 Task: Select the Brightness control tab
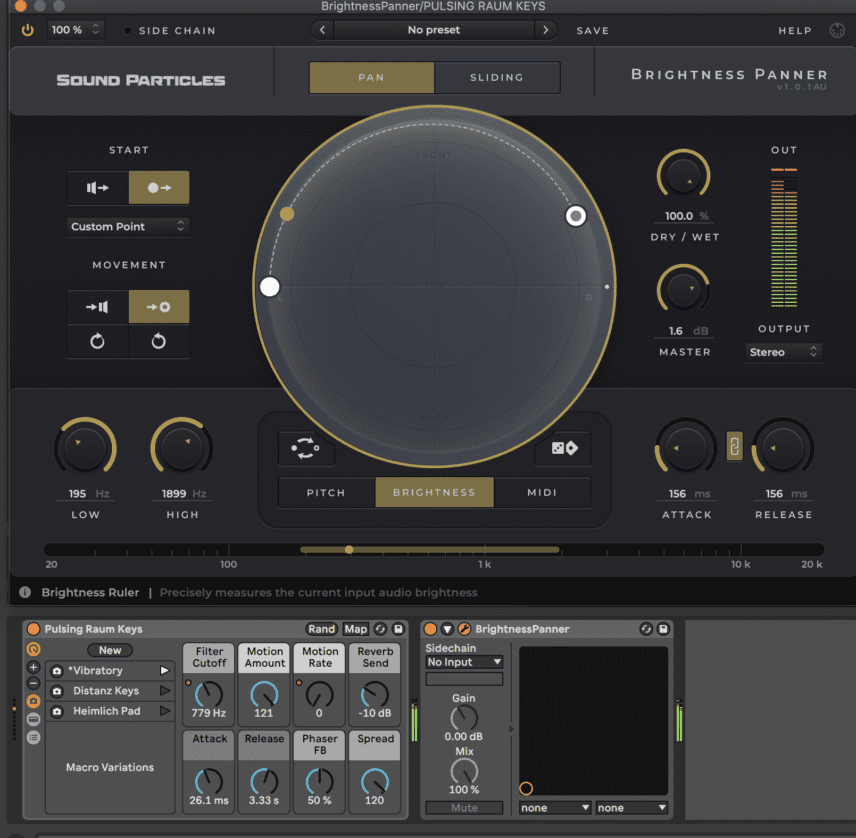[x=435, y=492]
